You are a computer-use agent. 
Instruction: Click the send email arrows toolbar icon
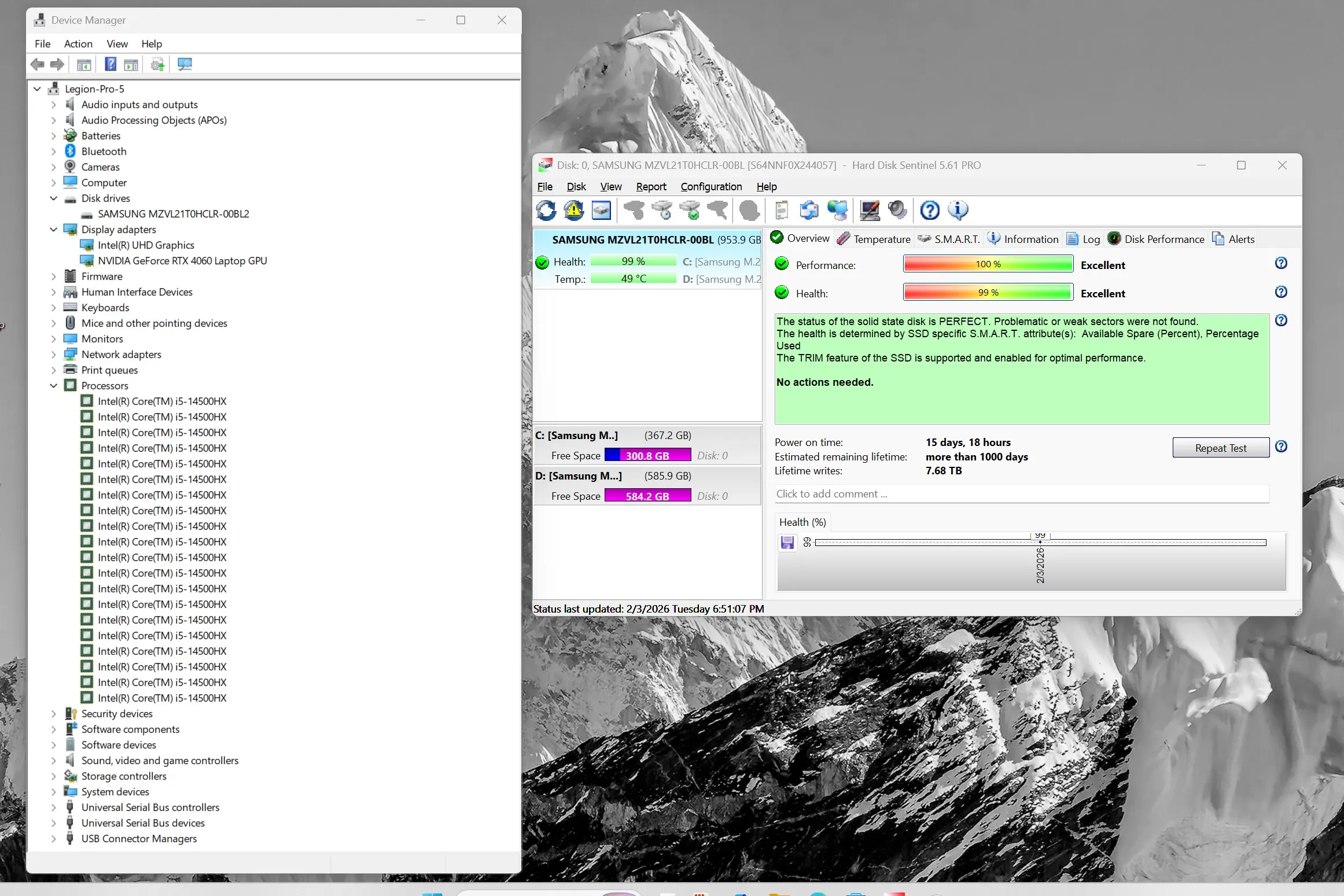click(x=809, y=211)
